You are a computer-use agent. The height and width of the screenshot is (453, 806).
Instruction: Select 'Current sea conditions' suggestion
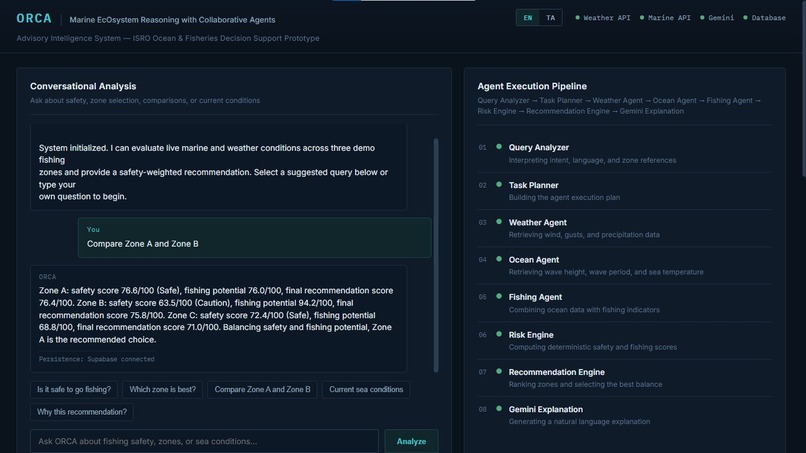click(366, 390)
